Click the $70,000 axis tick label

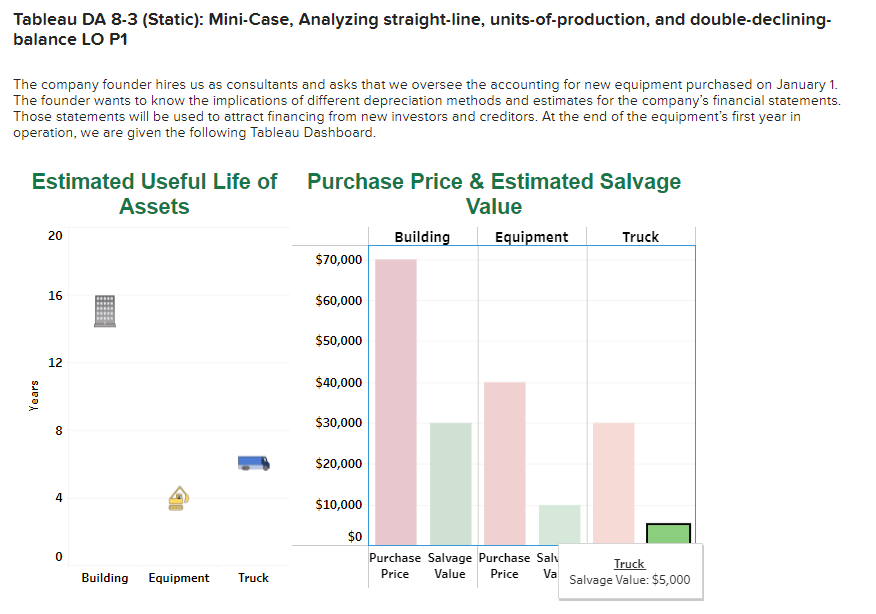337,259
